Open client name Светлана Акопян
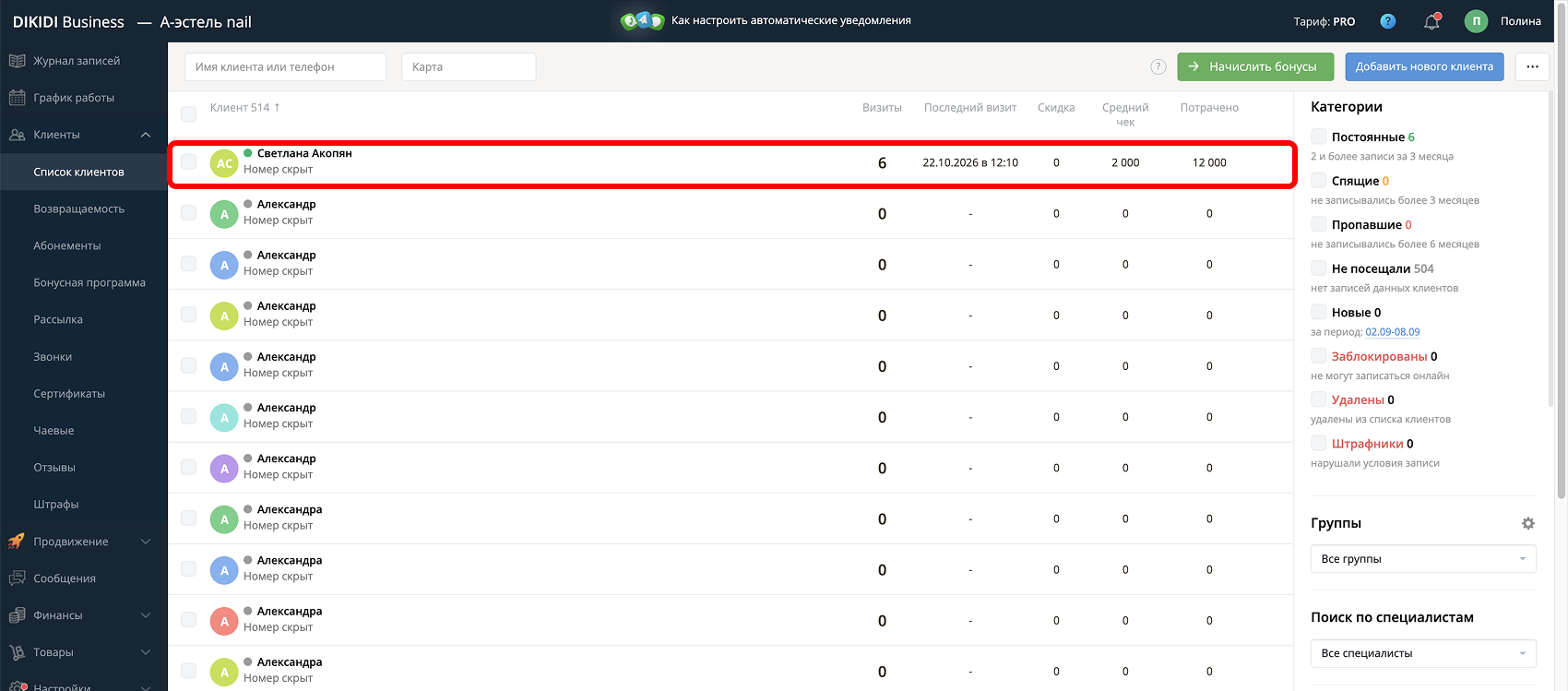This screenshot has height=691, width=1568. 304,153
